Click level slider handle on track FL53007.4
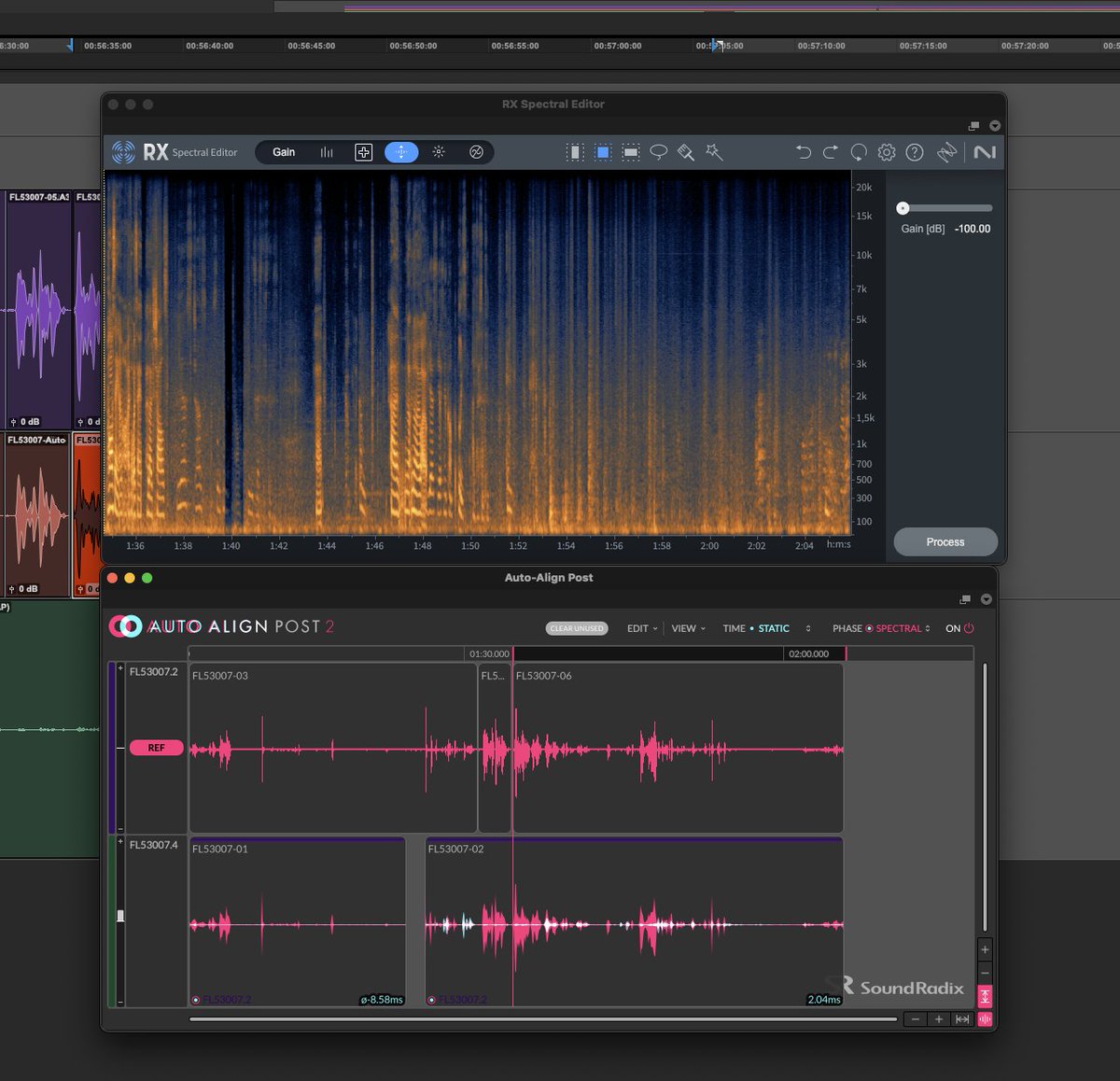Image resolution: width=1120 pixels, height=1081 pixels. pos(120,916)
